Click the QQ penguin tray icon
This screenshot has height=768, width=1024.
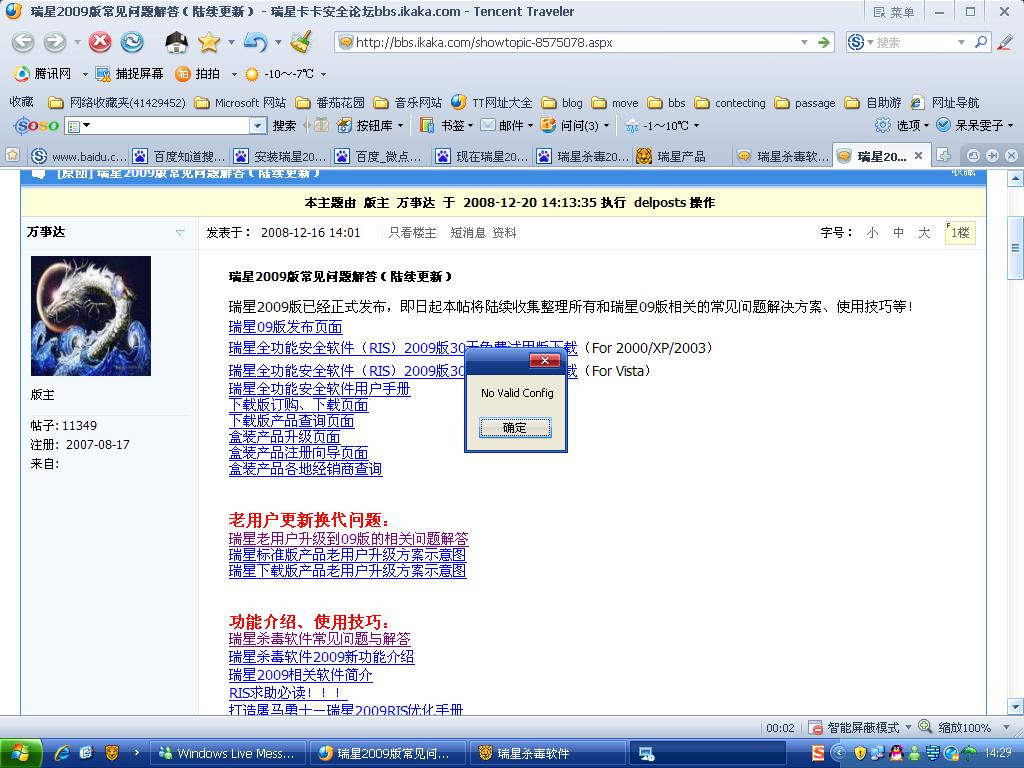click(x=895, y=753)
